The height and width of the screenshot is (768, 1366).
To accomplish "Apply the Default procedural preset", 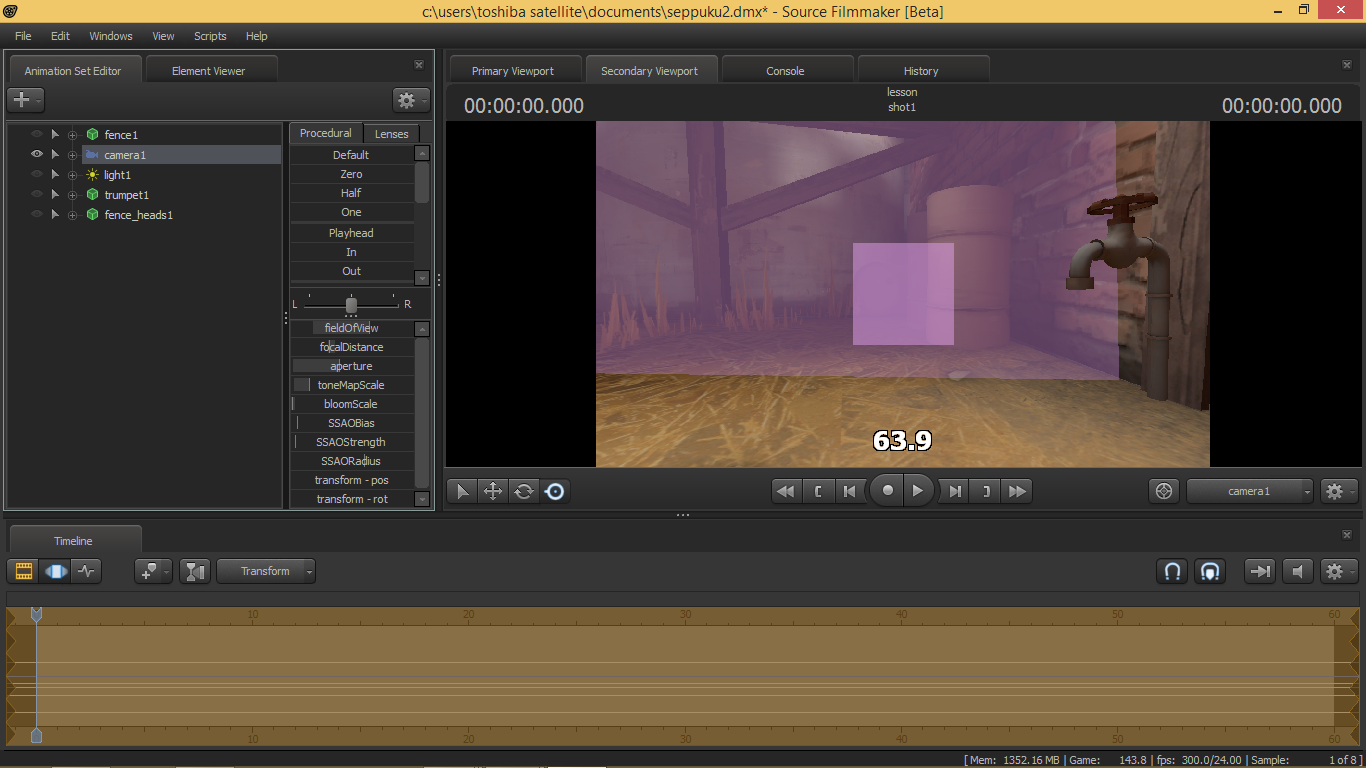I will pos(351,155).
